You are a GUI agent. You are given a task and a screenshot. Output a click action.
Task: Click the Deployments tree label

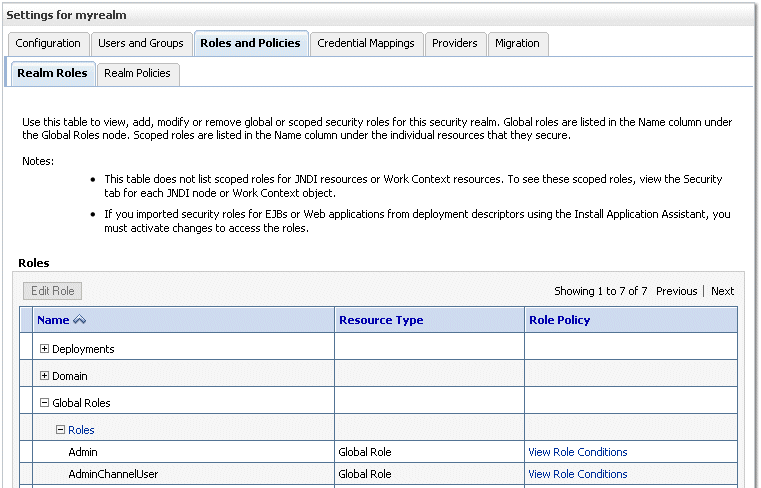click(83, 349)
